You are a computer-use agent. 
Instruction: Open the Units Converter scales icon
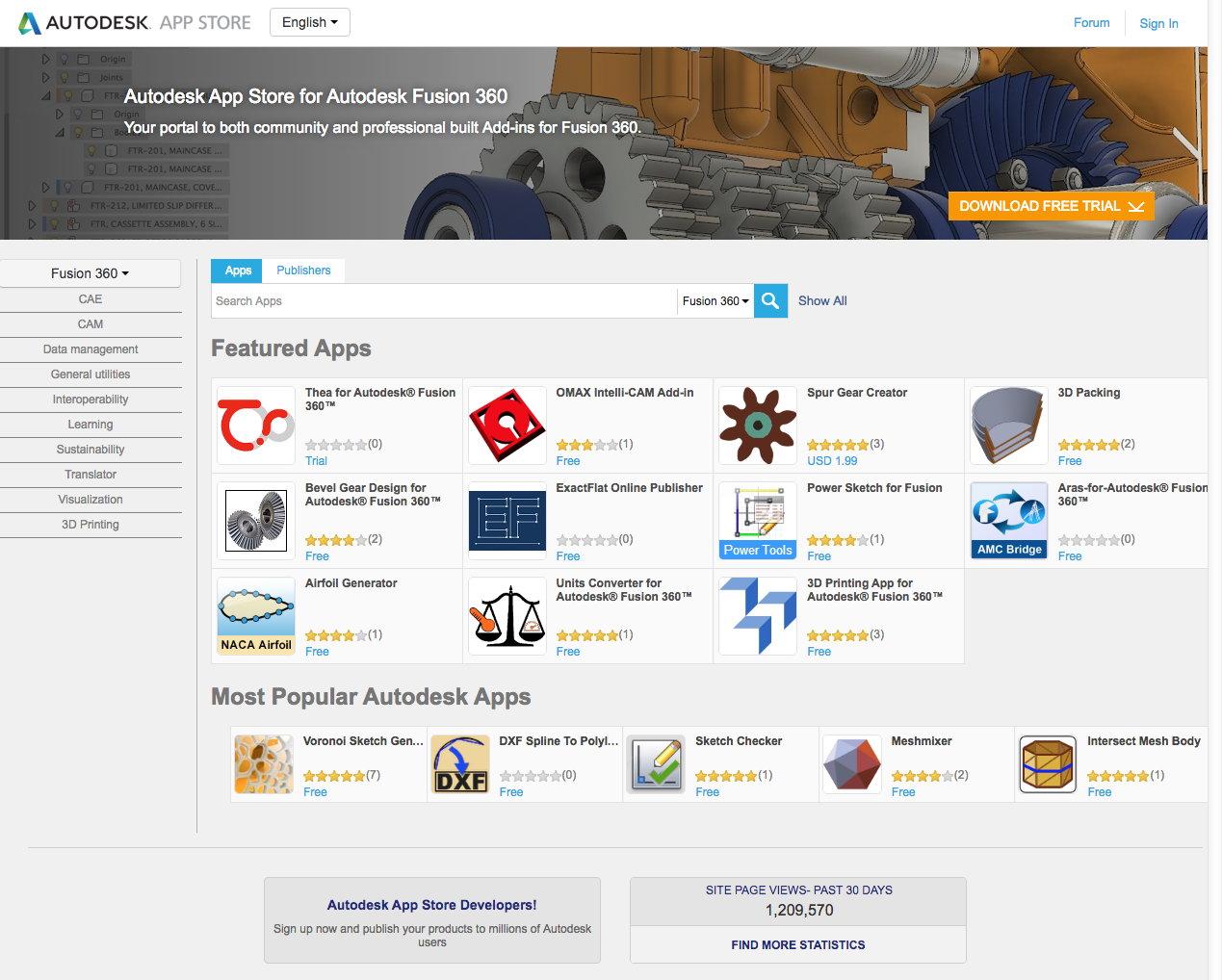point(507,616)
